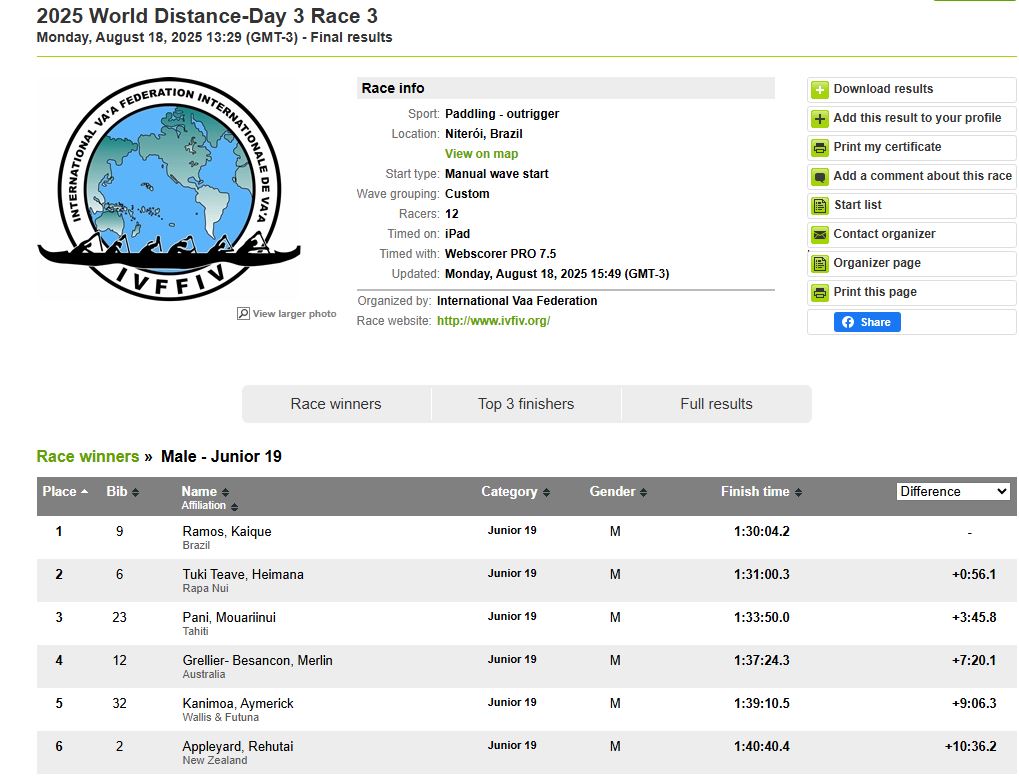Screen dimensions: 1019x776
Task: Open the View on map link
Action: coord(481,154)
